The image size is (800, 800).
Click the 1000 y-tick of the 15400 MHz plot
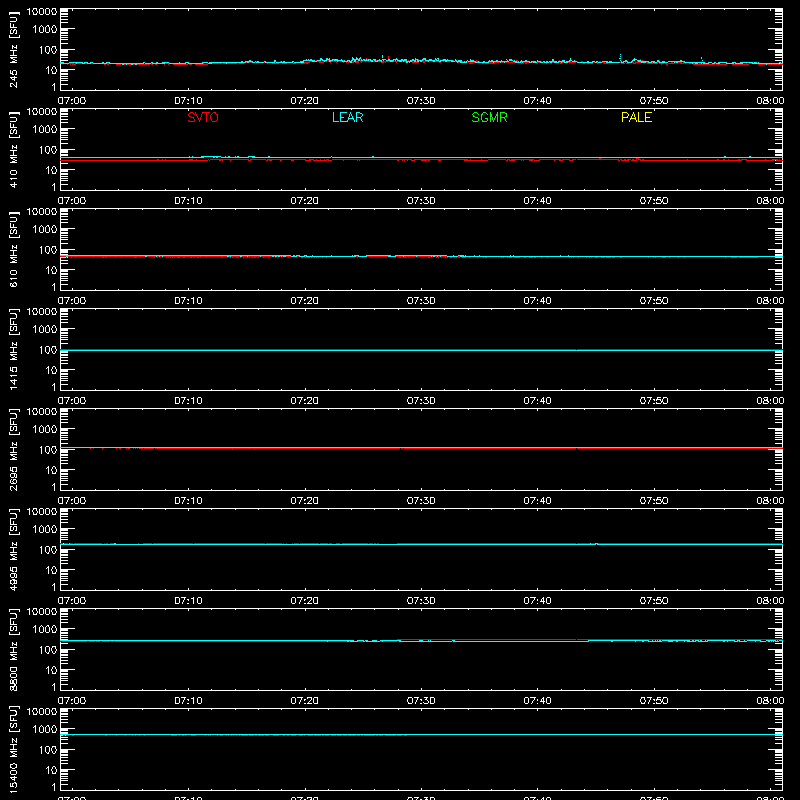[45, 729]
